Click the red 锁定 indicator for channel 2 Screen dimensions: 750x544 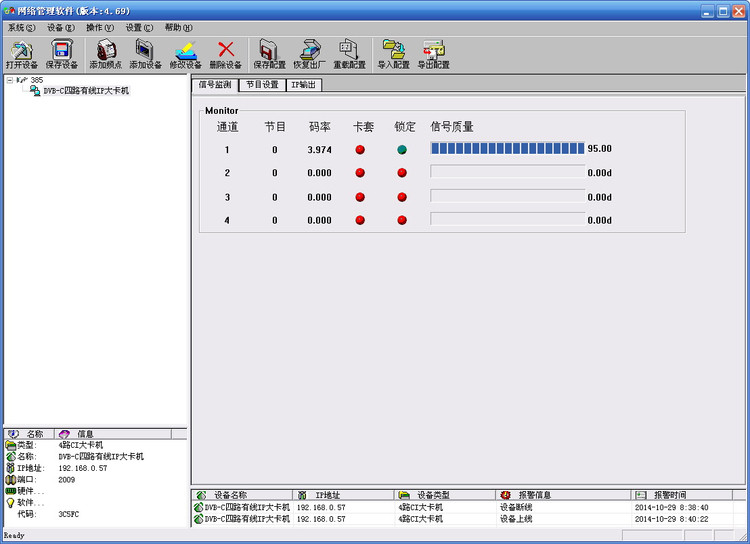[402, 173]
